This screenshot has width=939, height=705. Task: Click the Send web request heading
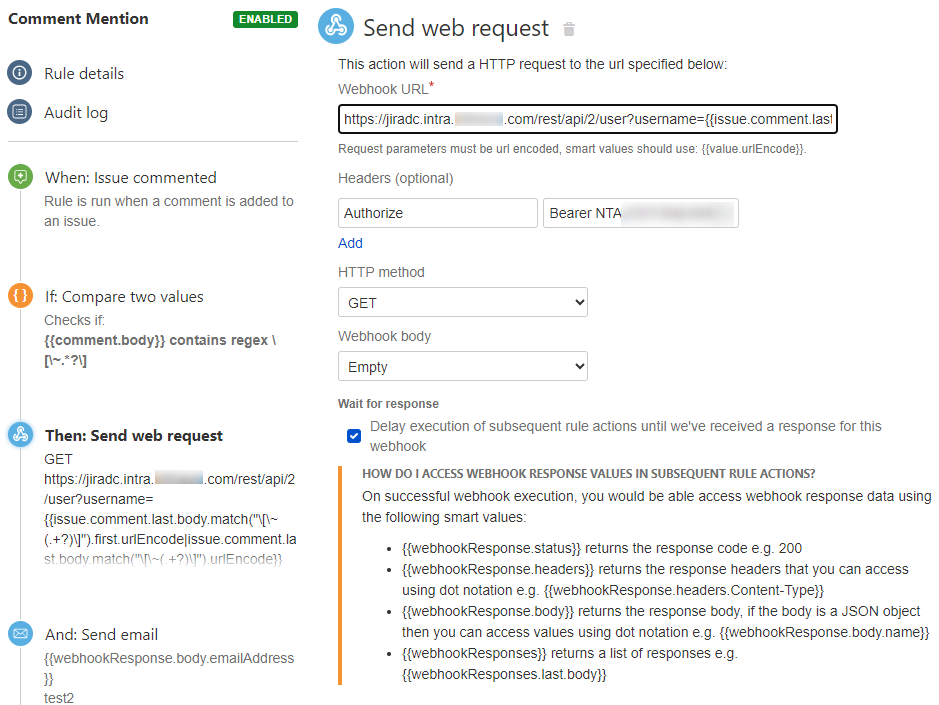pyautogui.click(x=456, y=28)
